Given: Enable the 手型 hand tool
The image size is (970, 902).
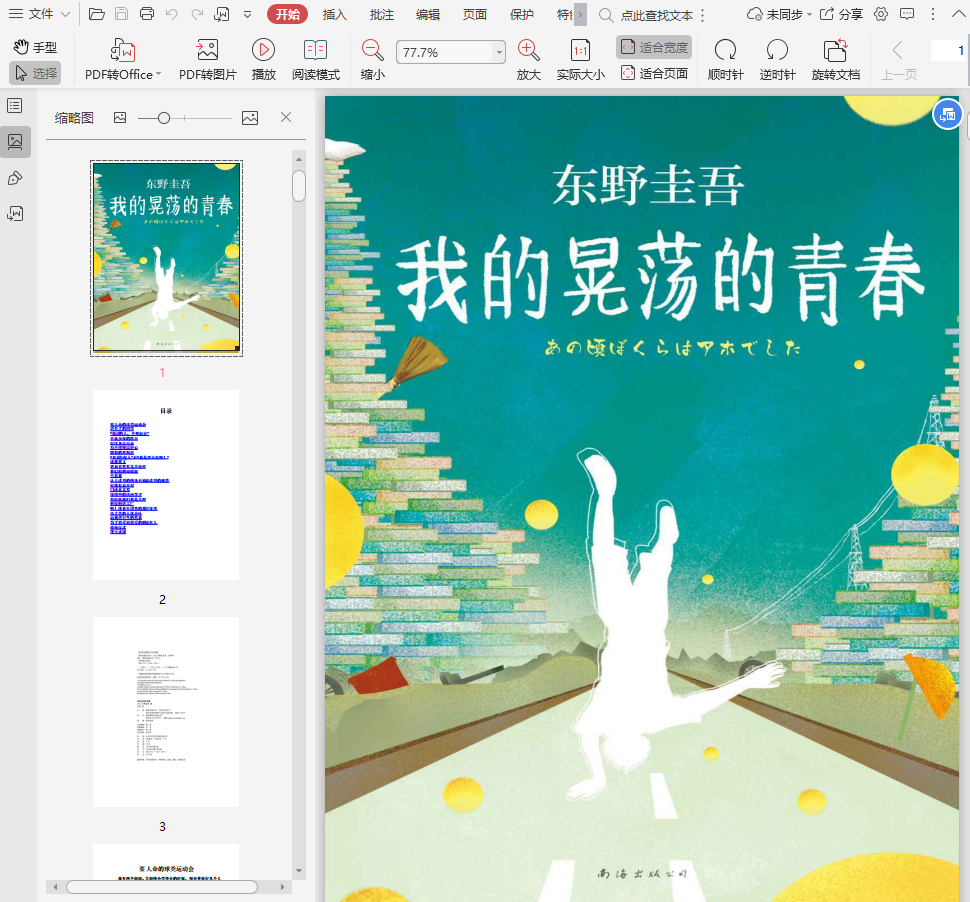Looking at the screenshot, I should tap(36, 47).
